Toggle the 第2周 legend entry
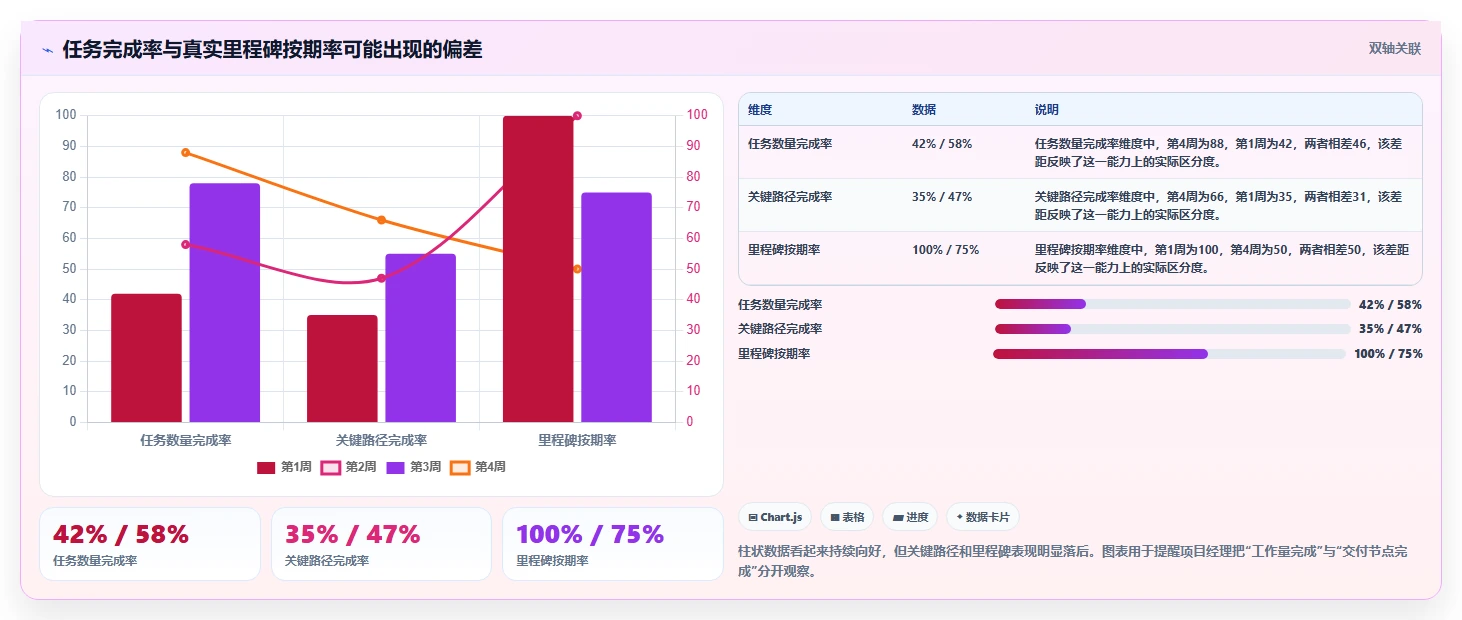 pyautogui.click(x=348, y=467)
